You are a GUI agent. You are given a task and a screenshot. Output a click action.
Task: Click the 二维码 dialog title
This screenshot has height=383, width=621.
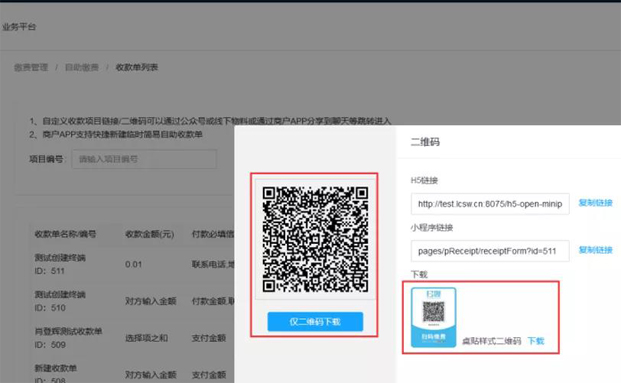pyautogui.click(x=425, y=141)
